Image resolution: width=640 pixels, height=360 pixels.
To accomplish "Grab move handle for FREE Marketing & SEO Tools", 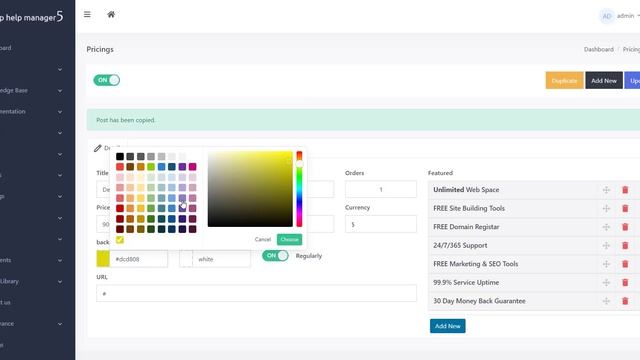I will [x=606, y=264].
